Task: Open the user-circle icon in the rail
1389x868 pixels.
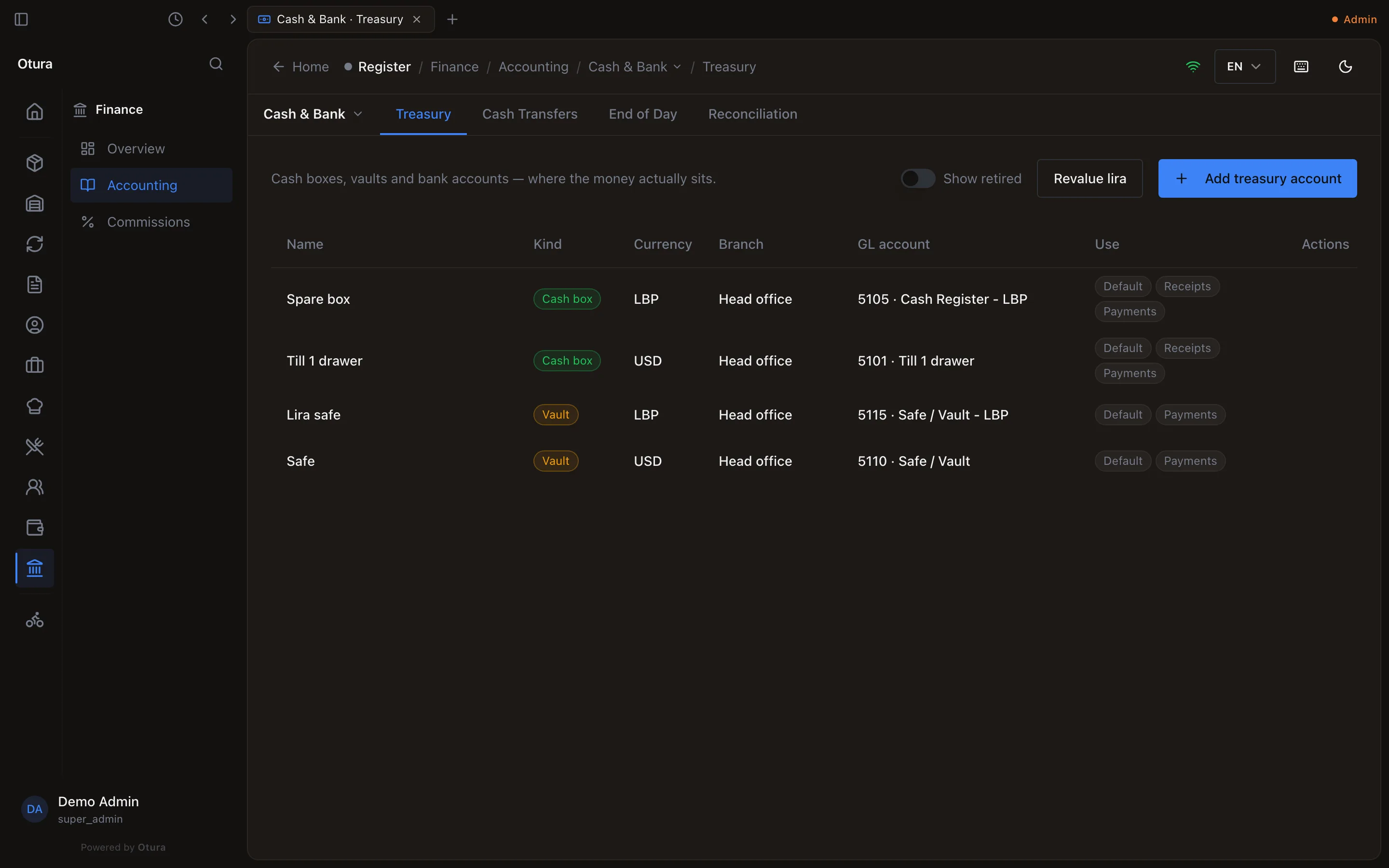Action: (34, 325)
